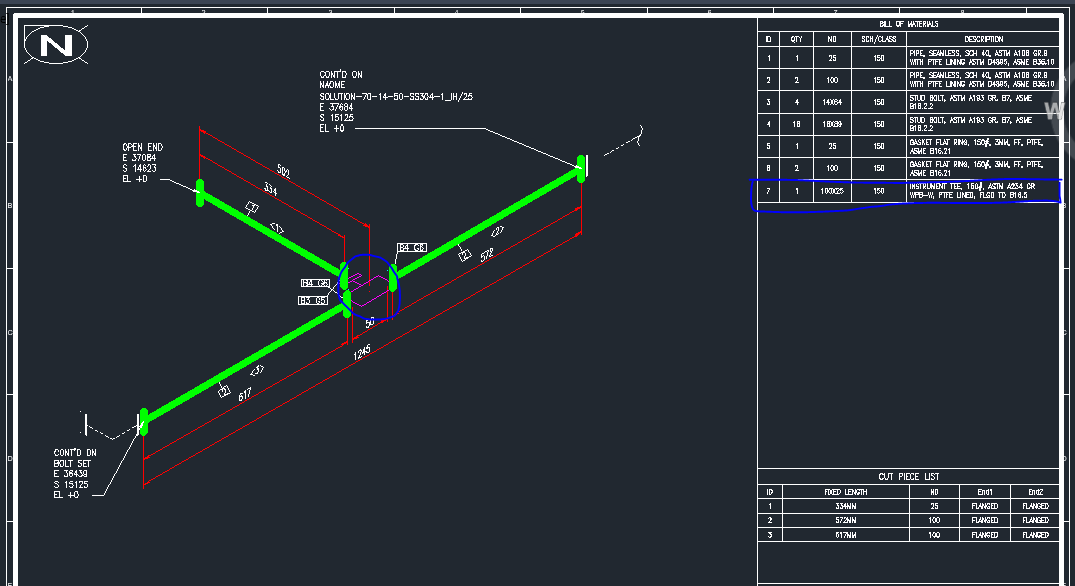Click the <2> cut piece marker on the 572 pipe
The width and height of the screenshot is (1075, 586).
(465, 256)
